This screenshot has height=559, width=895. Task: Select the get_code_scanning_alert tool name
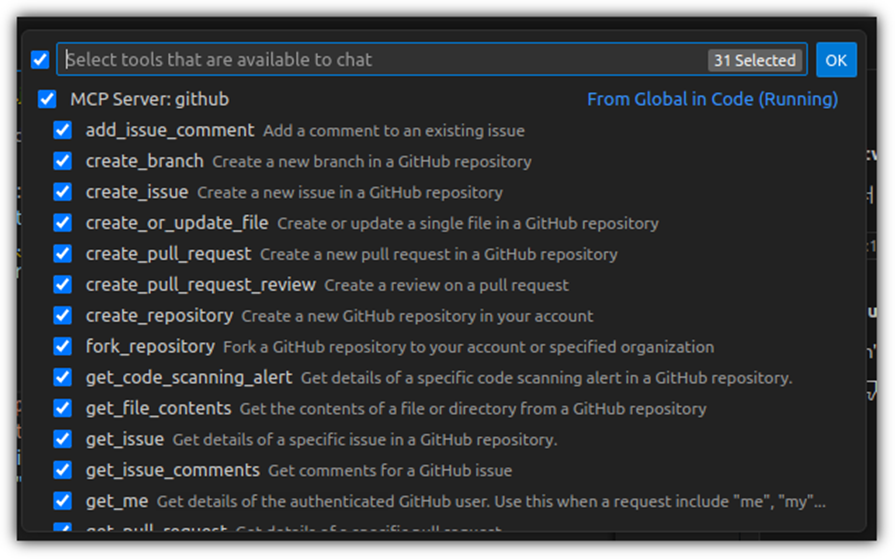pos(189,377)
